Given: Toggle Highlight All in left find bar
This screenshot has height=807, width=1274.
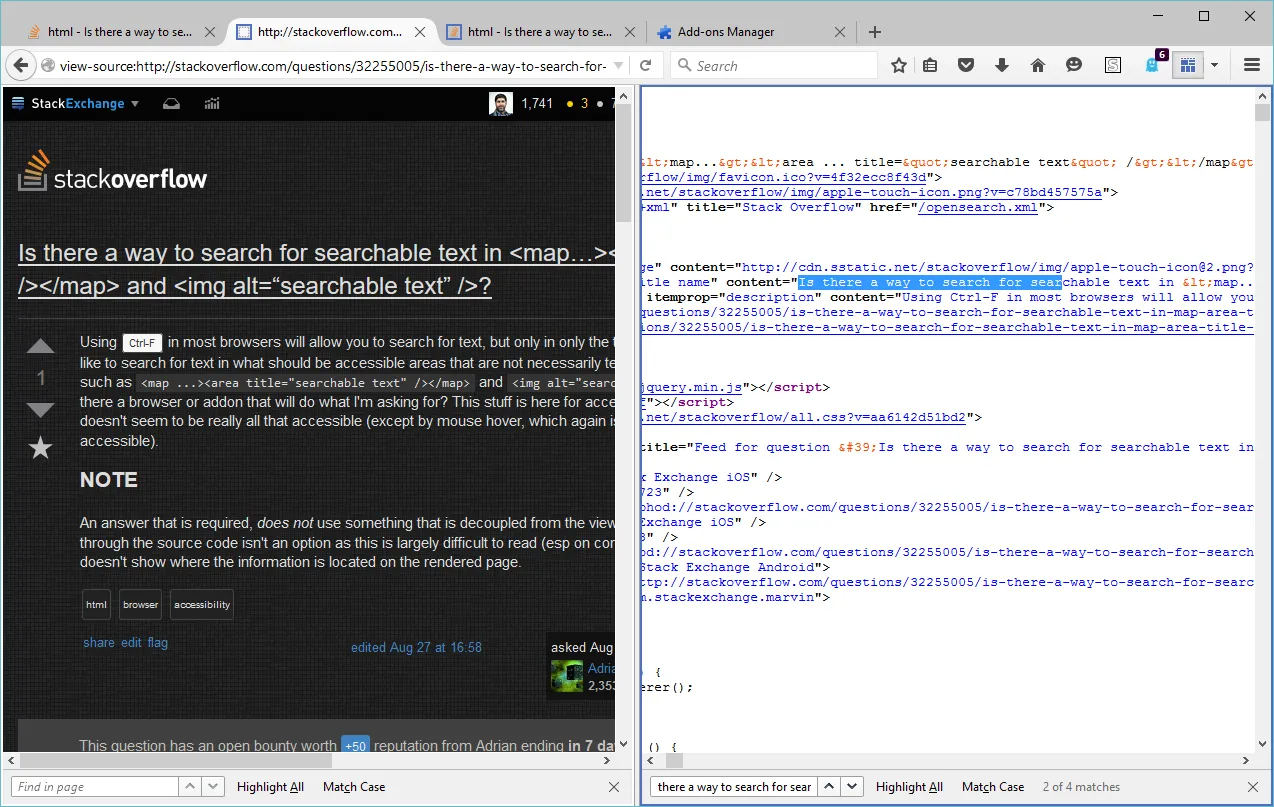Looking at the screenshot, I should coord(270,787).
